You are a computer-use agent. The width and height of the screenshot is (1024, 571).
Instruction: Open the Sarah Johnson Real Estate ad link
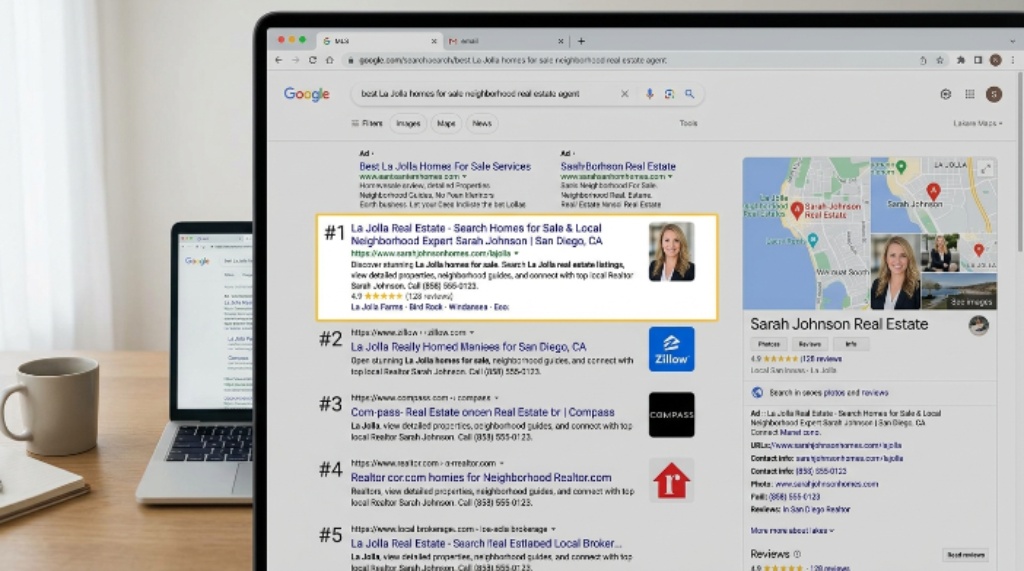point(618,167)
